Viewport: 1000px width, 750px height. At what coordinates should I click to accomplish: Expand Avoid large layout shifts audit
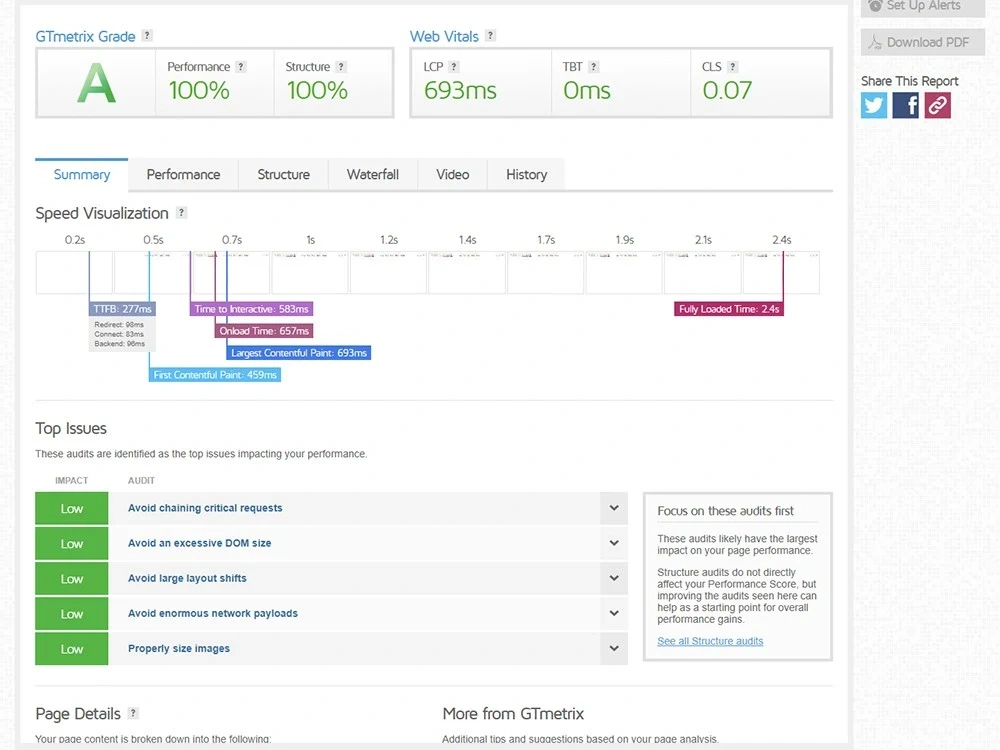pos(614,578)
